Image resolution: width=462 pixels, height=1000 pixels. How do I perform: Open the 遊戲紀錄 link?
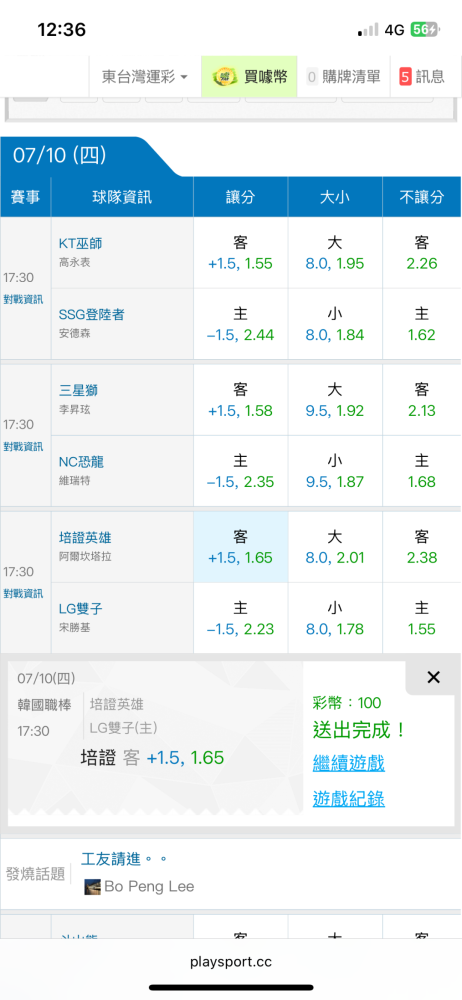coord(348,798)
